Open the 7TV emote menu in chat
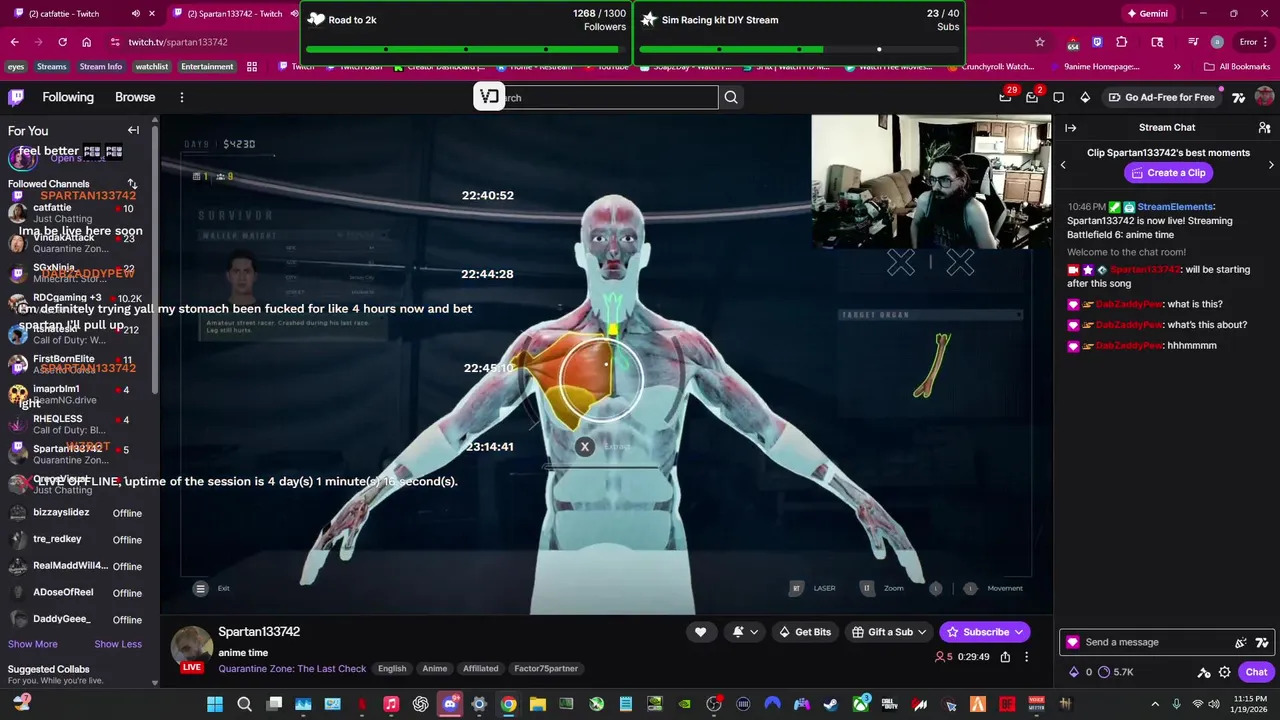 pyautogui.click(x=1262, y=643)
